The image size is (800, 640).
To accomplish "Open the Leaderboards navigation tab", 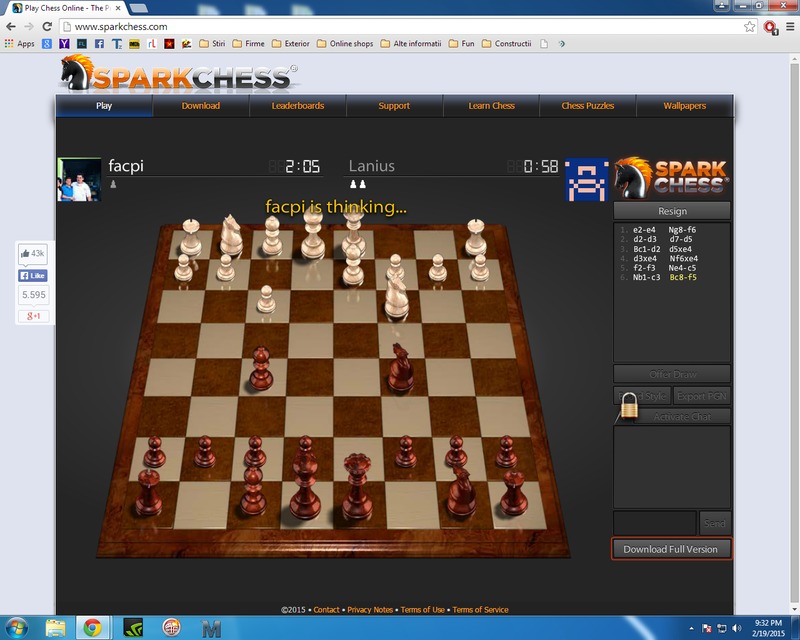I will coord(298,106).
